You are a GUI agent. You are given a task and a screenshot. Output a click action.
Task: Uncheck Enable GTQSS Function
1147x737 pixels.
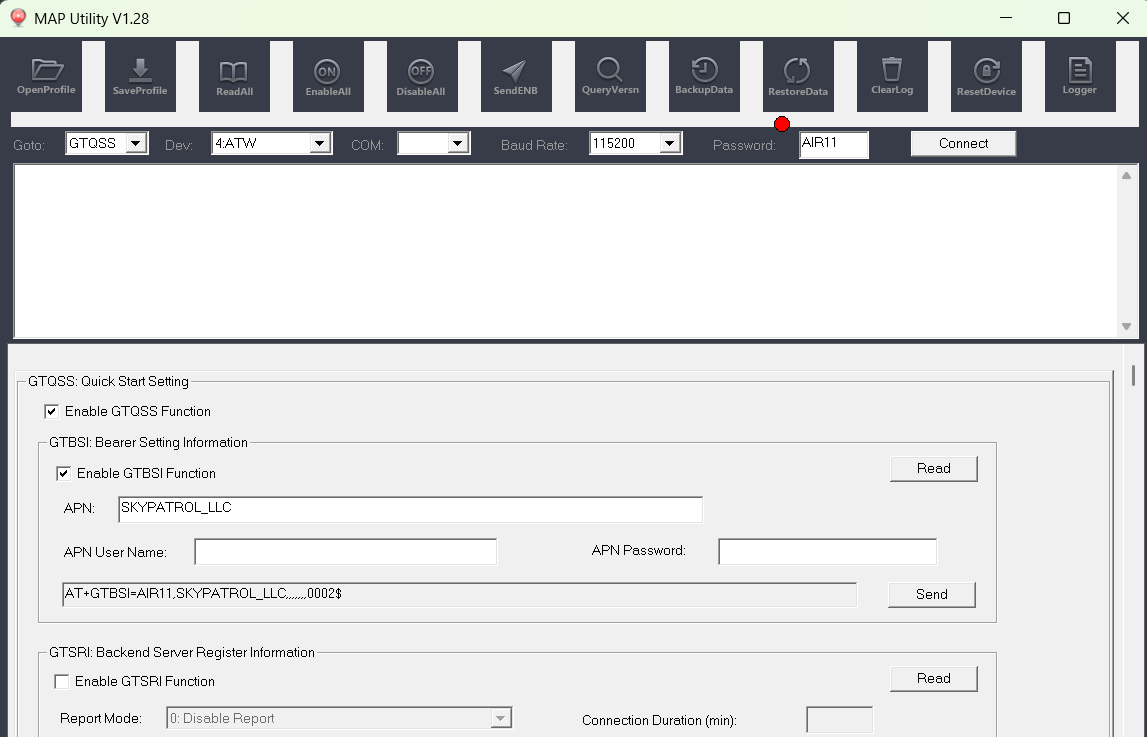point(51,412)
